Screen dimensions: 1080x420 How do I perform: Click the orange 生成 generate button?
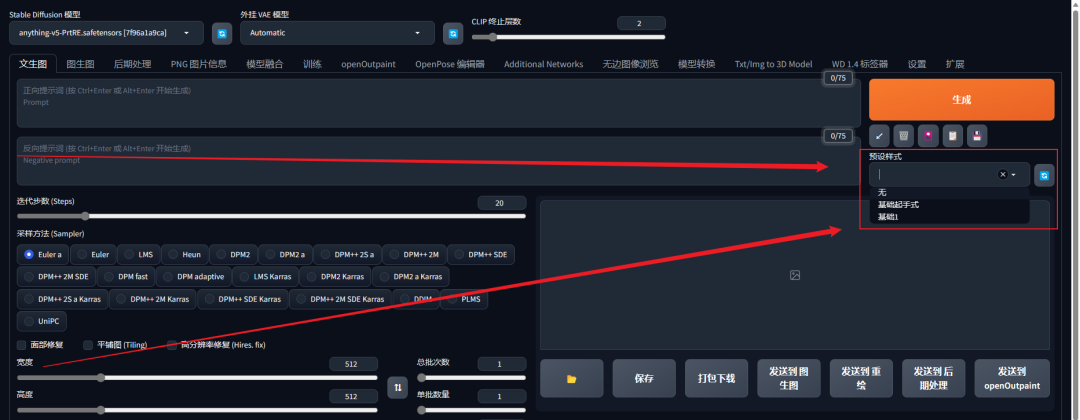pos(962,100)
